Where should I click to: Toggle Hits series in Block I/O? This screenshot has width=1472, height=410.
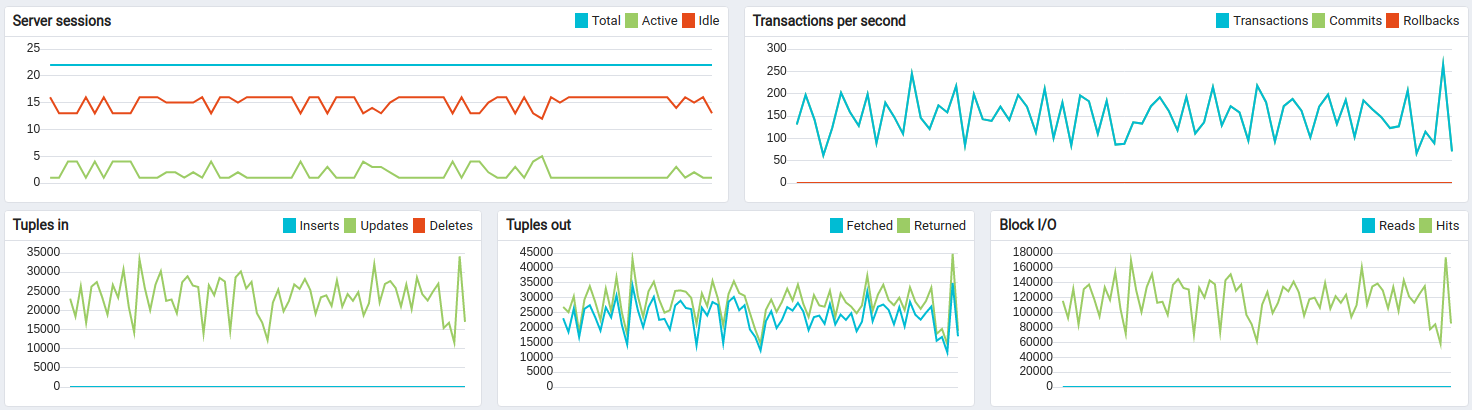tap(1446, 226)
